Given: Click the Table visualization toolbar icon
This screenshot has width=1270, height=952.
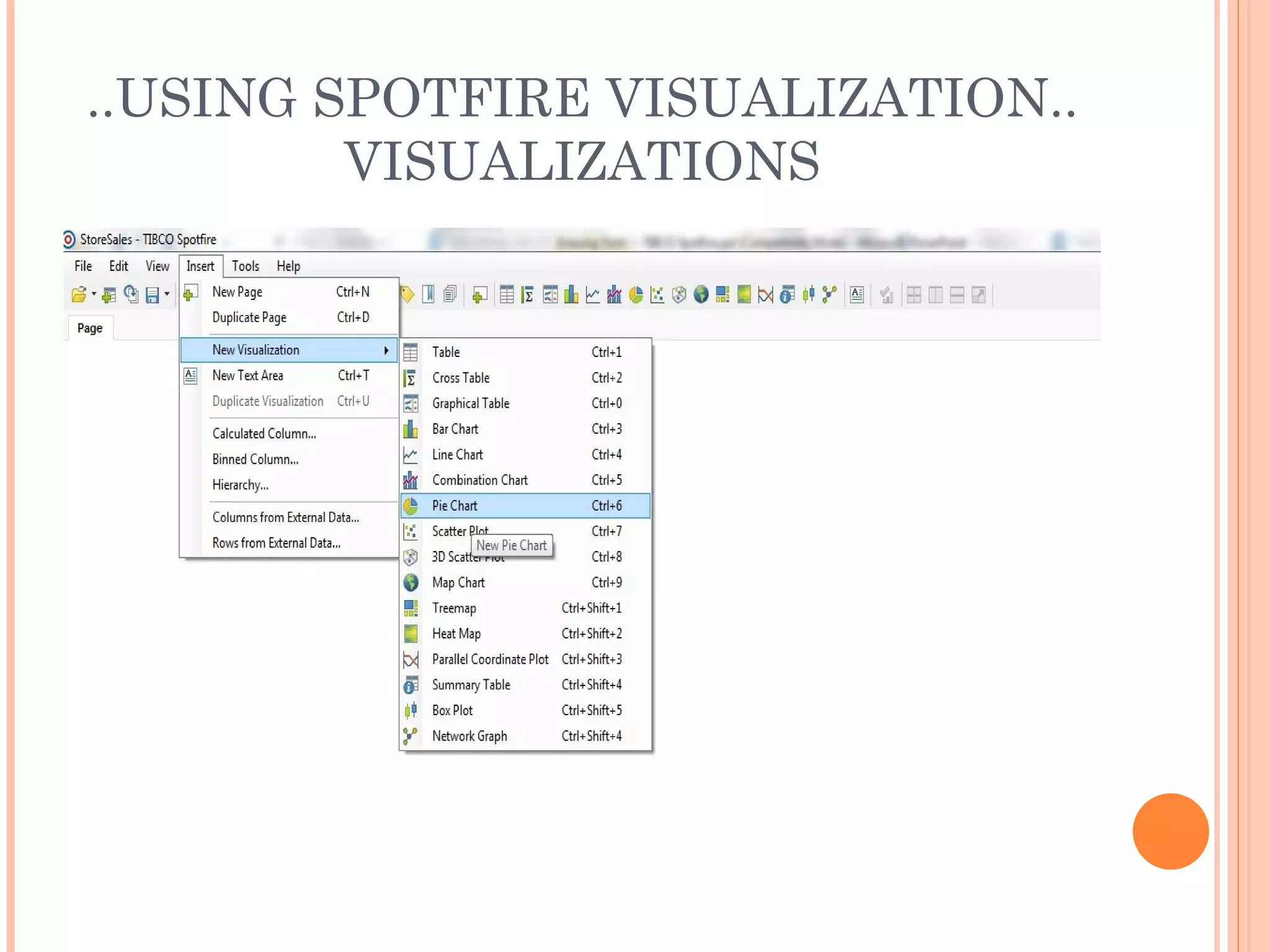Looking at the screenshot, I should [507, 295].
